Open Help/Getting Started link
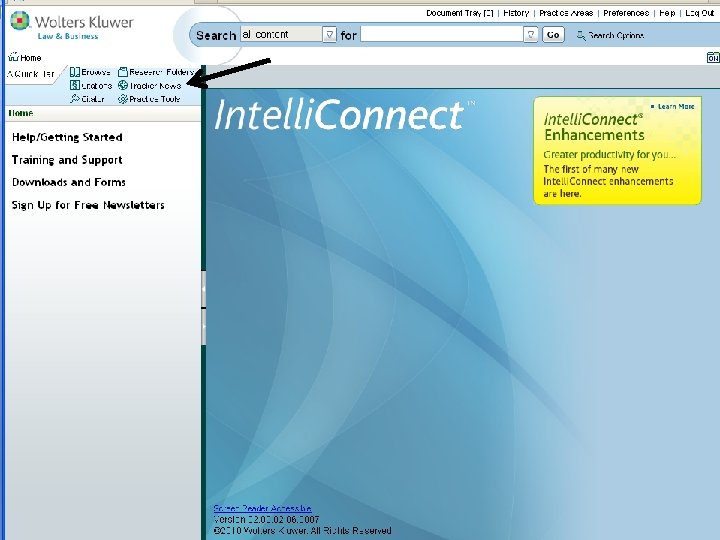The width and height of the screenshot is (720, 540). tap(67, 137)
